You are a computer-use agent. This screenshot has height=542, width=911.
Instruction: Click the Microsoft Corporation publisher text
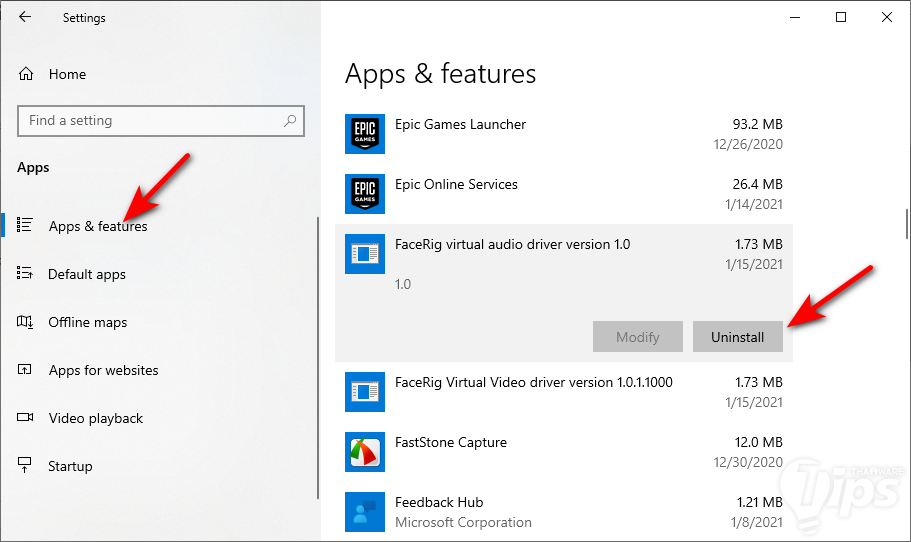(463, 522)
